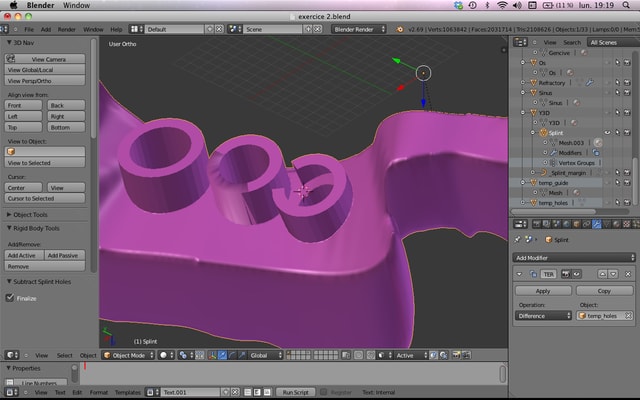Open the Add Modifier dropdown
Image resolution: width=640 pixels, height=400 pixels.
coord(571,257)
